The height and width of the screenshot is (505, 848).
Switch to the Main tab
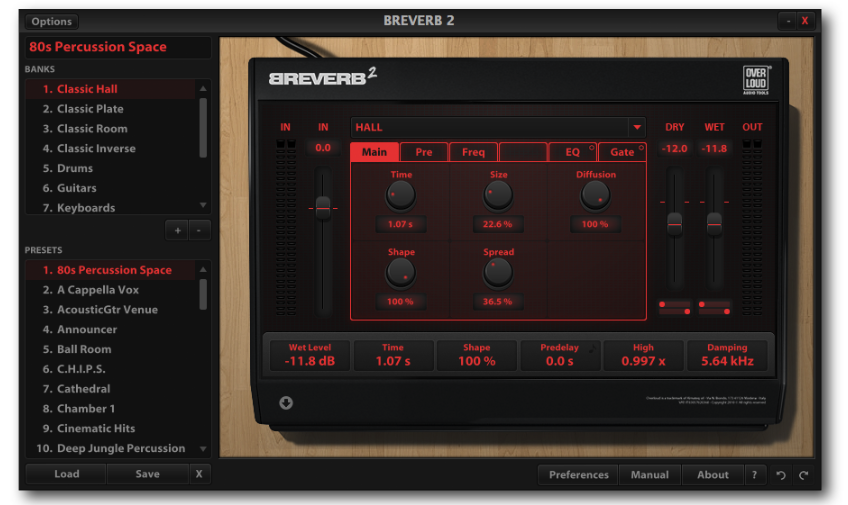(x=374, y=152)
